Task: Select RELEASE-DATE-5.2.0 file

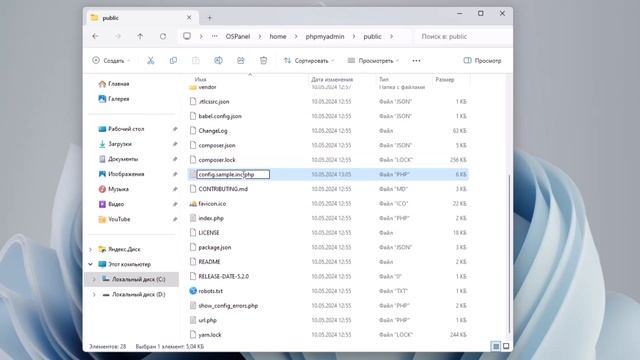Action: tap(223, 276)
